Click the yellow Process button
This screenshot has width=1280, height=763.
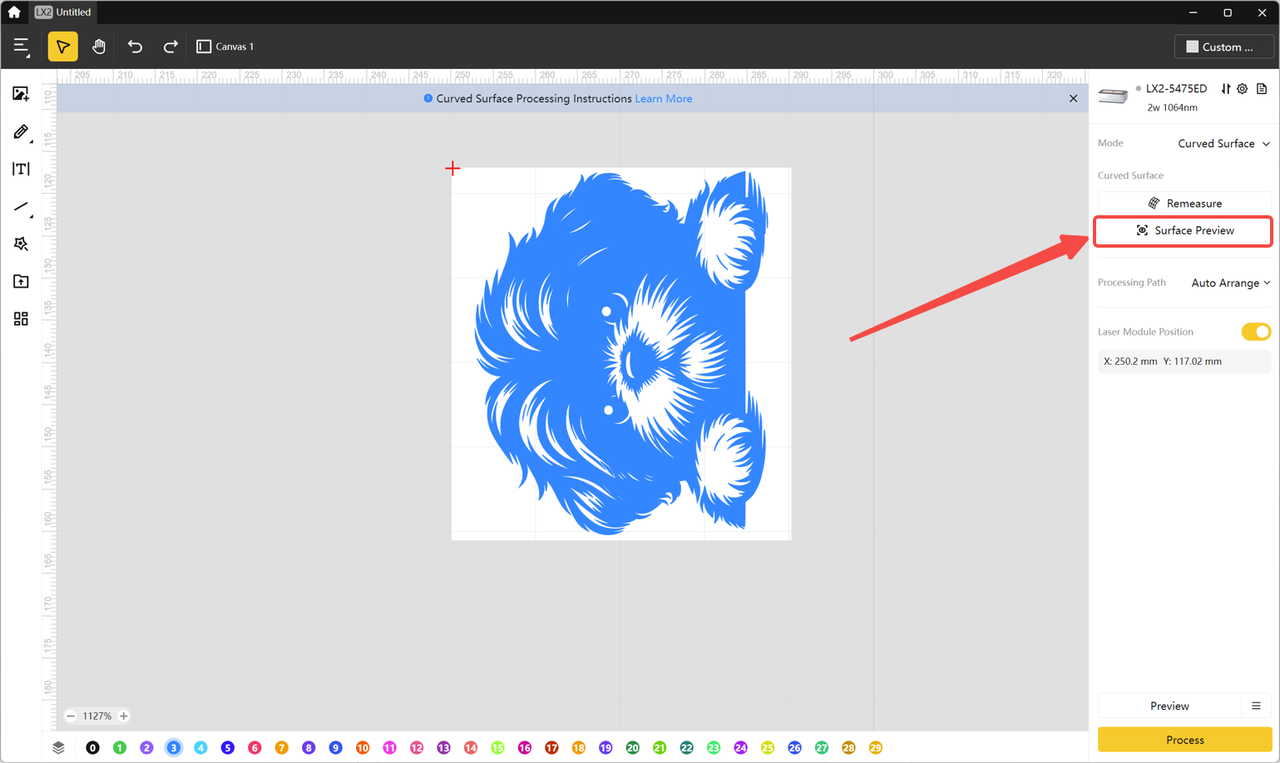[x=1184, y=740]
